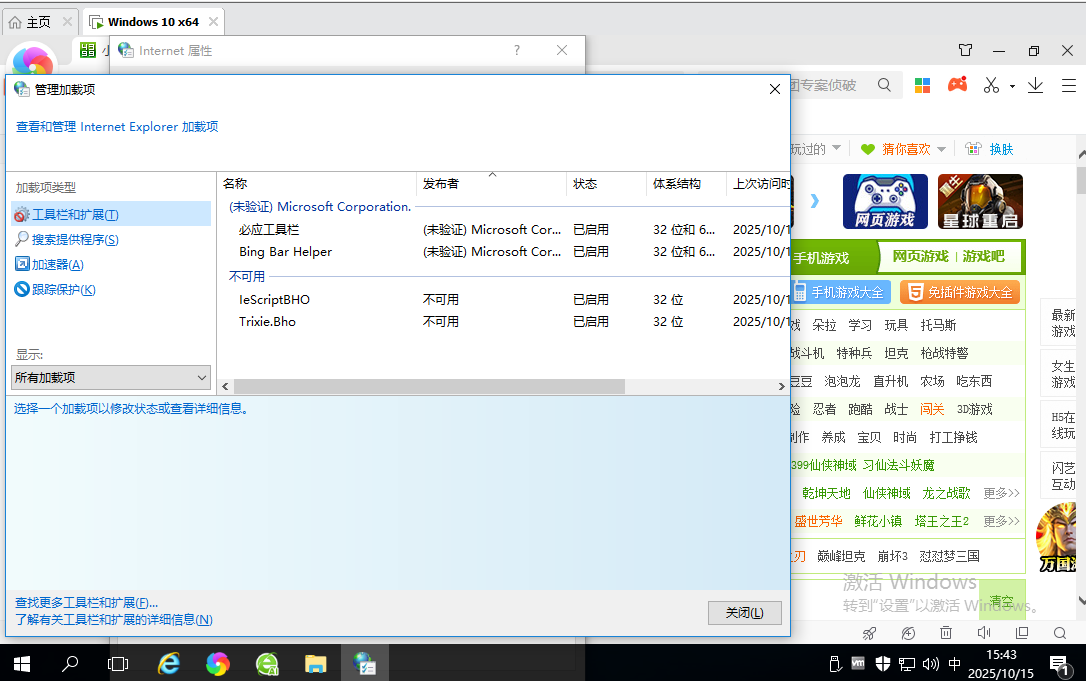Mute page sound with the speaker icon
This screenshot has width=1086, height=681.
pyautogui.click(x=984, y=633)
